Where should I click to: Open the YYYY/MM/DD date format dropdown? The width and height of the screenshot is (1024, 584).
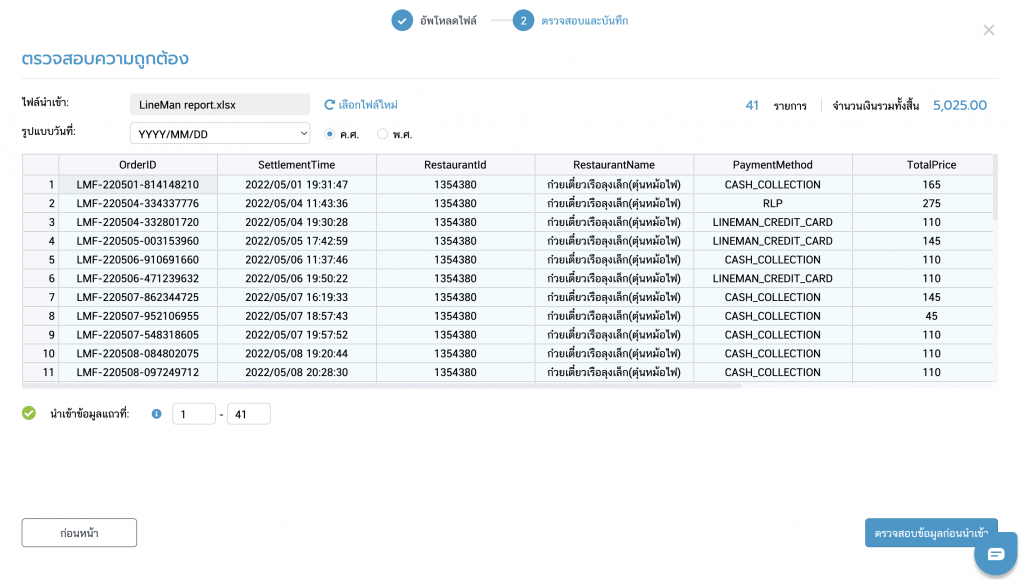pos(220,133)
